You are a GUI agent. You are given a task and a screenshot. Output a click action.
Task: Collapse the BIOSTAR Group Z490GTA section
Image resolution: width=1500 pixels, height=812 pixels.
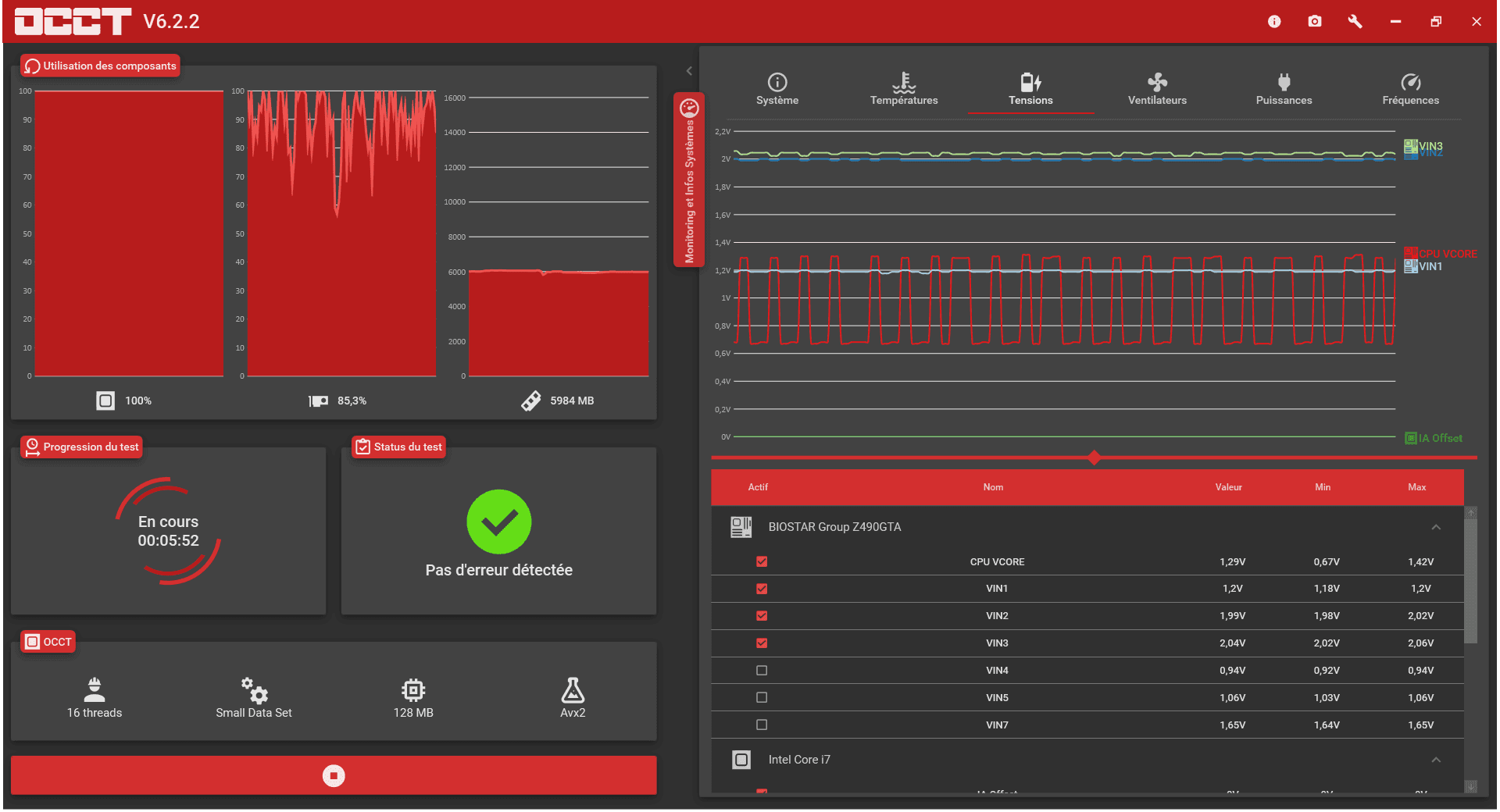point(1436,527)
